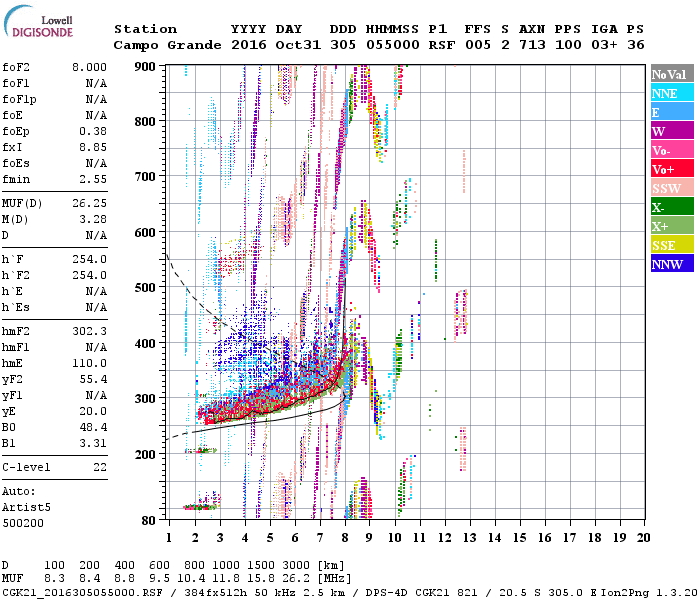This screenshot has height=600, width=700.
Task: Click the 80 km height axis label
Action: (149, 520)
